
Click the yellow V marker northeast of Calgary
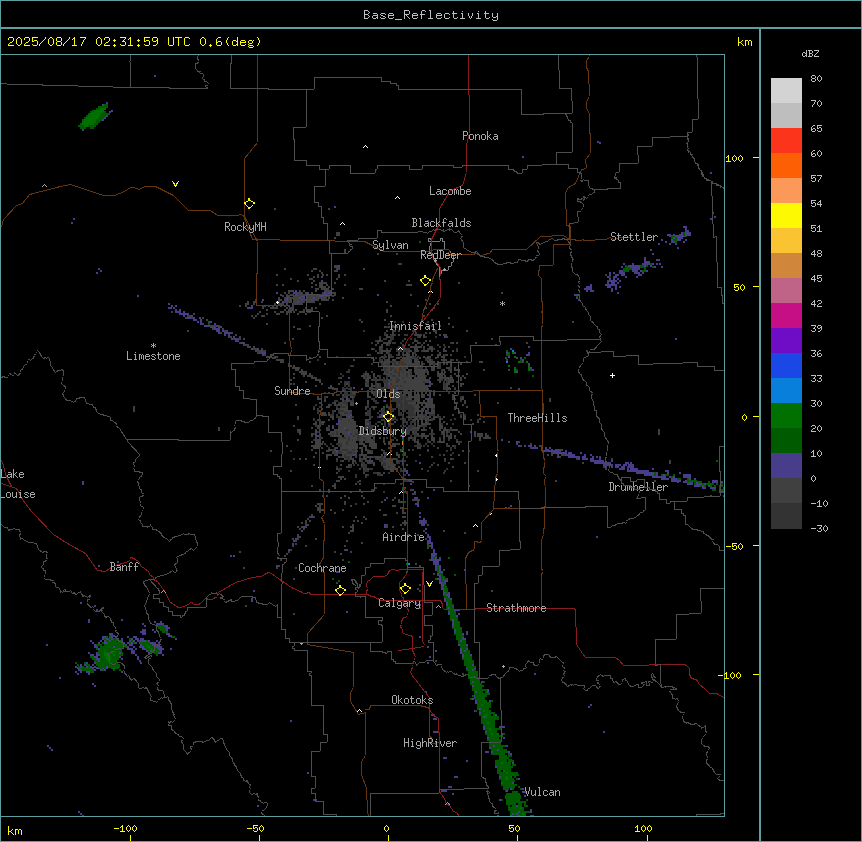[x=429, y=584]
